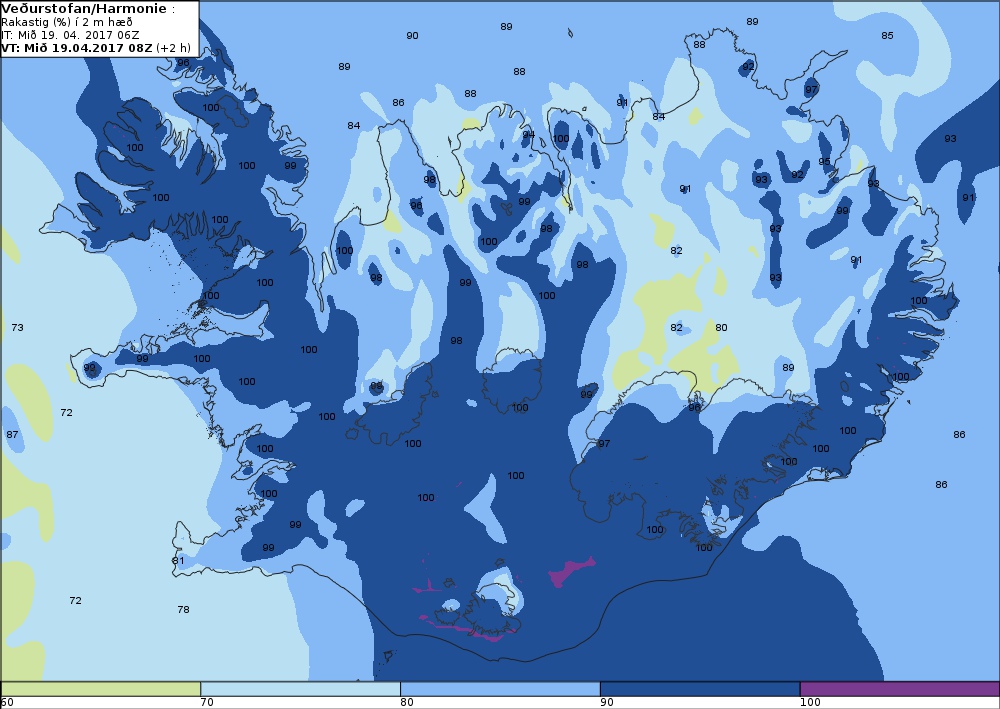Click the 'VT: Mið 19.04.2017 08Z' valid time
This screenshot has height=709, width=1000.
(77, 48)
